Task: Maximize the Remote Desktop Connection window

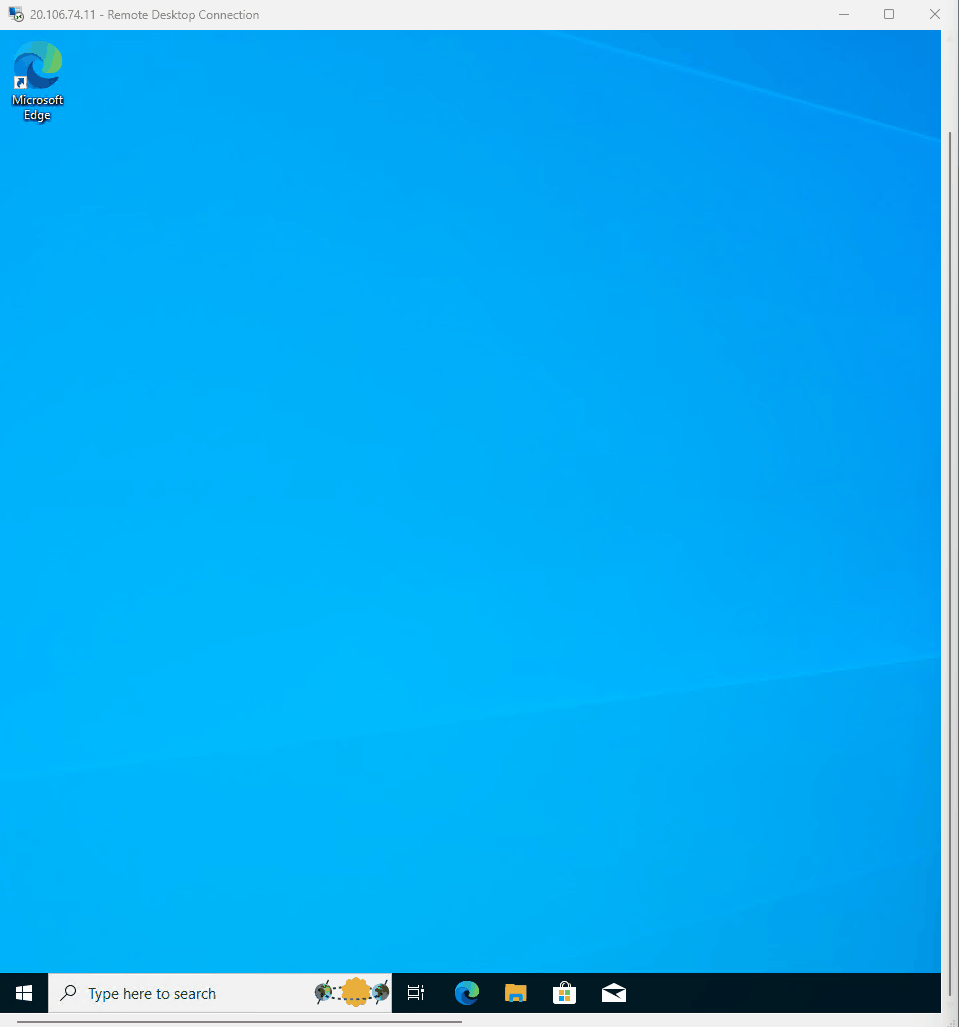Action: click(889, 14)
